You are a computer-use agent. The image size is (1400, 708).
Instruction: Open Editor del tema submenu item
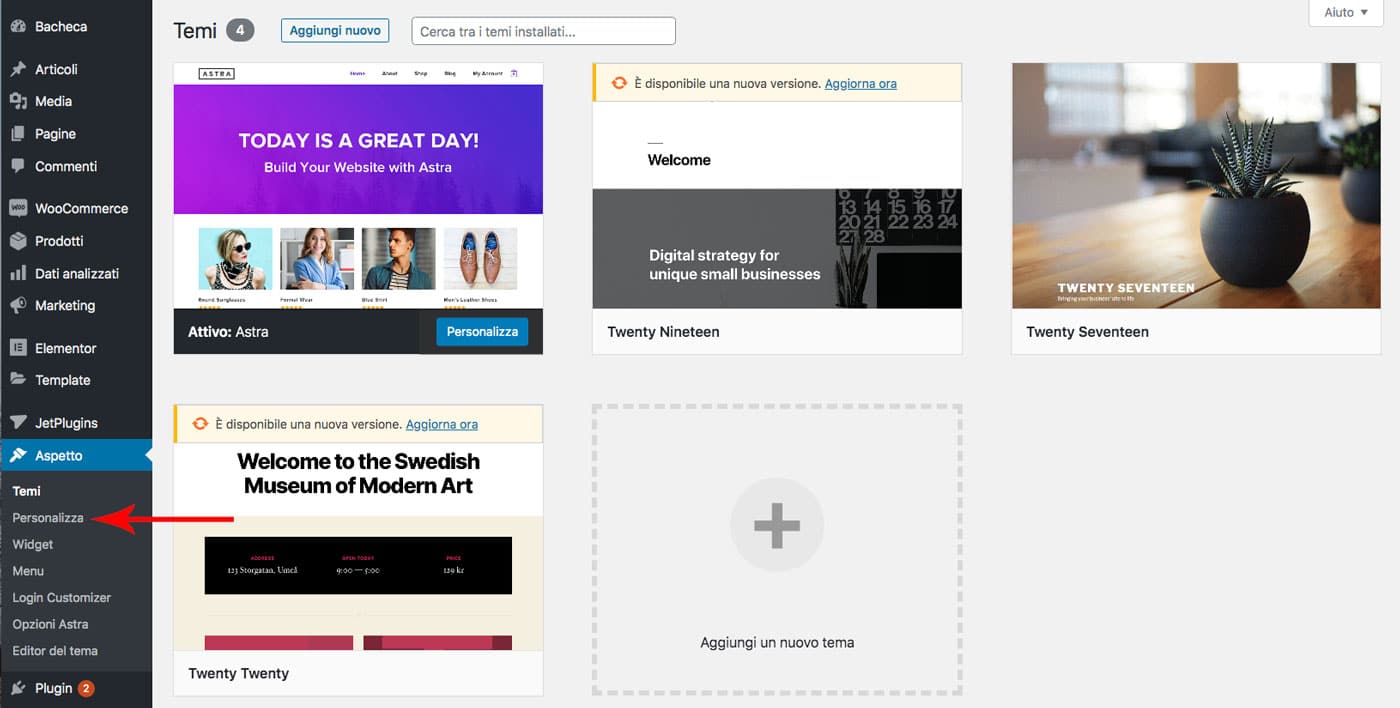(x=55, y=650)
